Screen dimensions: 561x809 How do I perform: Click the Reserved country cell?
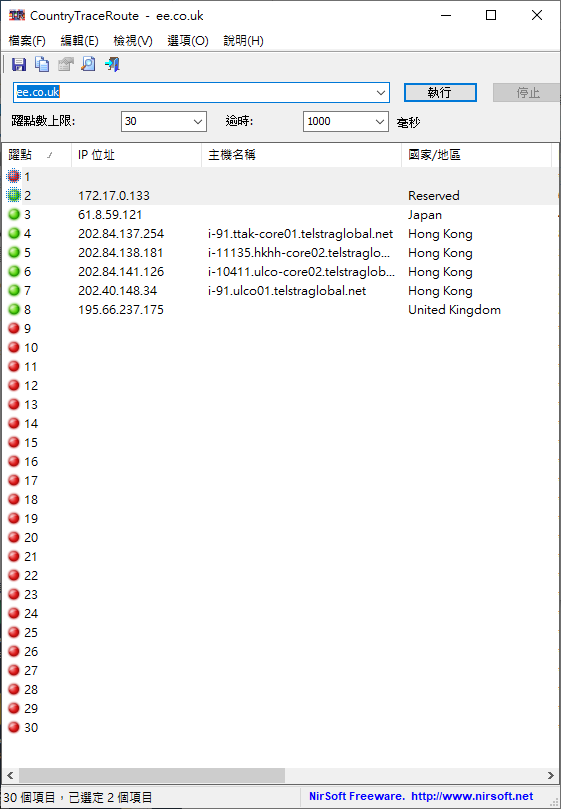tap(434, 196)
